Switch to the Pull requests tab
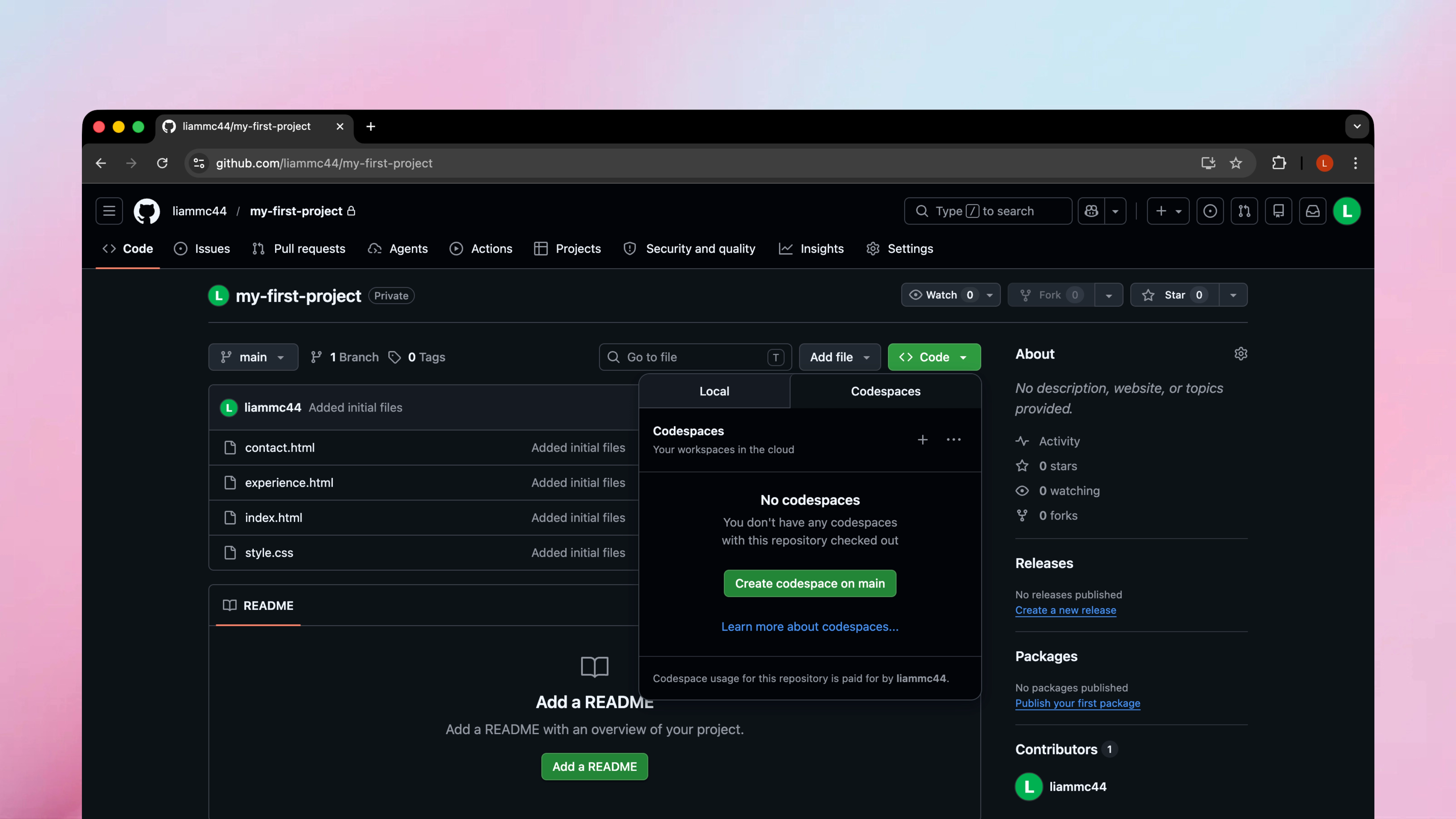Image resolution: width=1456 pixels, height=819 pixels. click(x=299, y=249)
